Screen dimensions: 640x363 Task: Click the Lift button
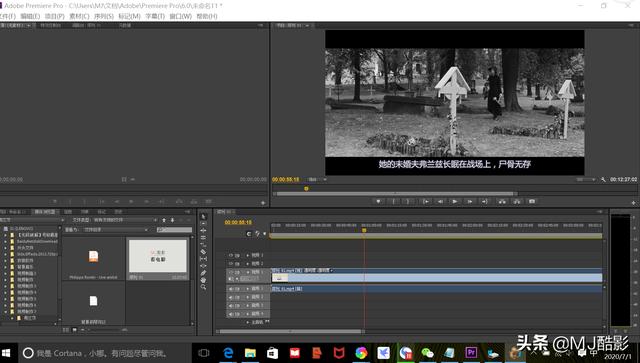coord(502,201)
